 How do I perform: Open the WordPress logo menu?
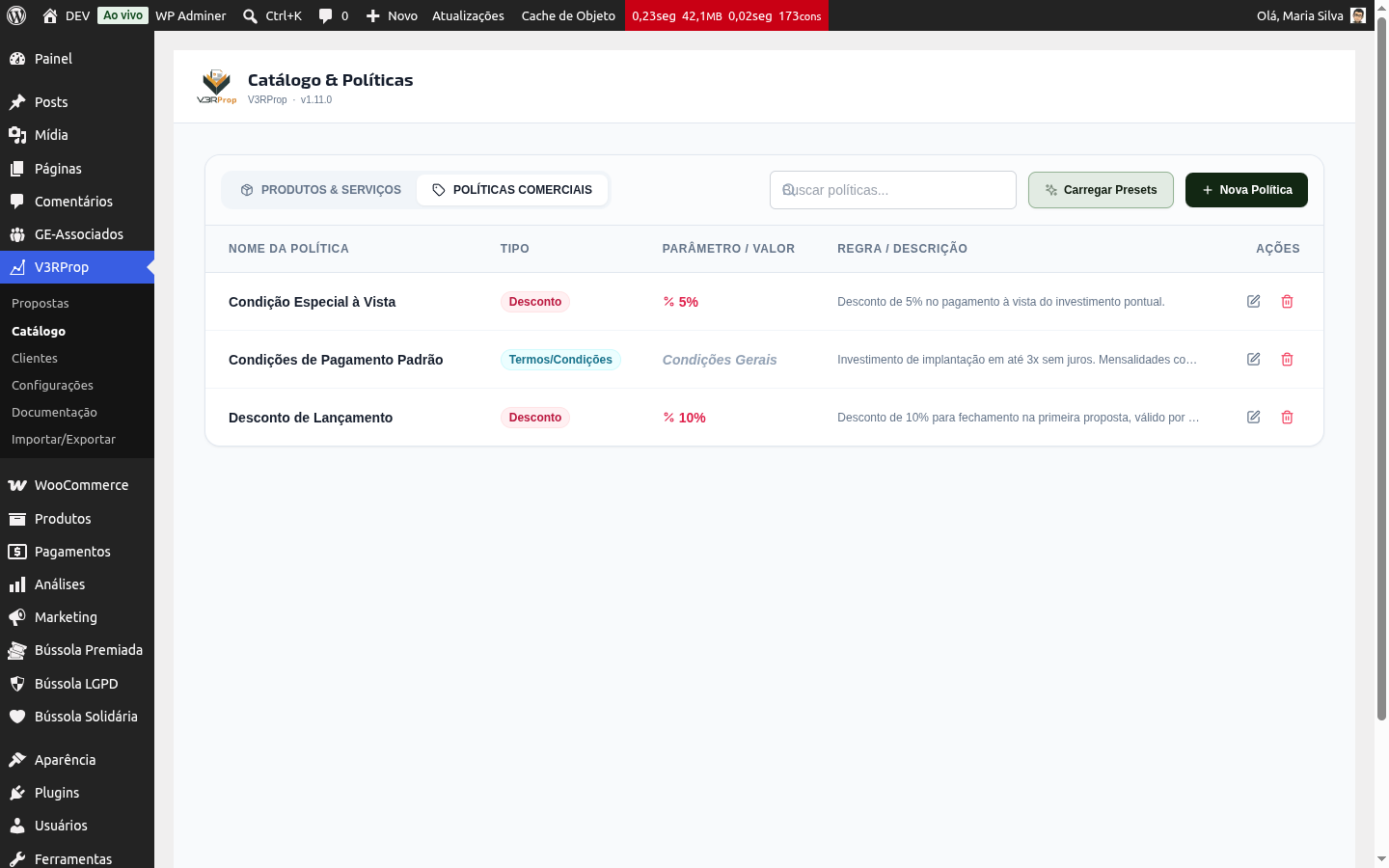16,15
